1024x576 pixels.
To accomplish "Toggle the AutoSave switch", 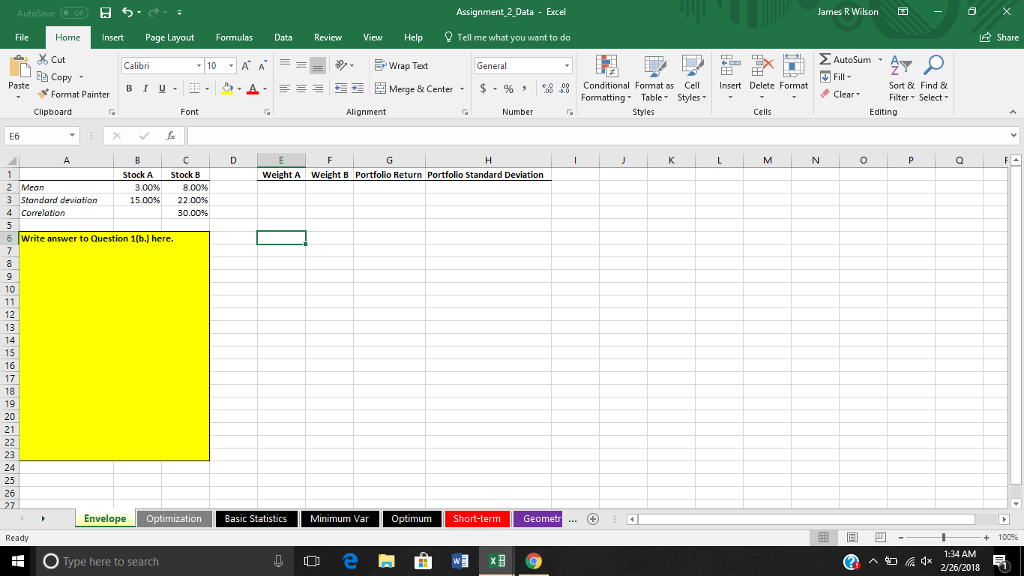I will coord(74,12).
